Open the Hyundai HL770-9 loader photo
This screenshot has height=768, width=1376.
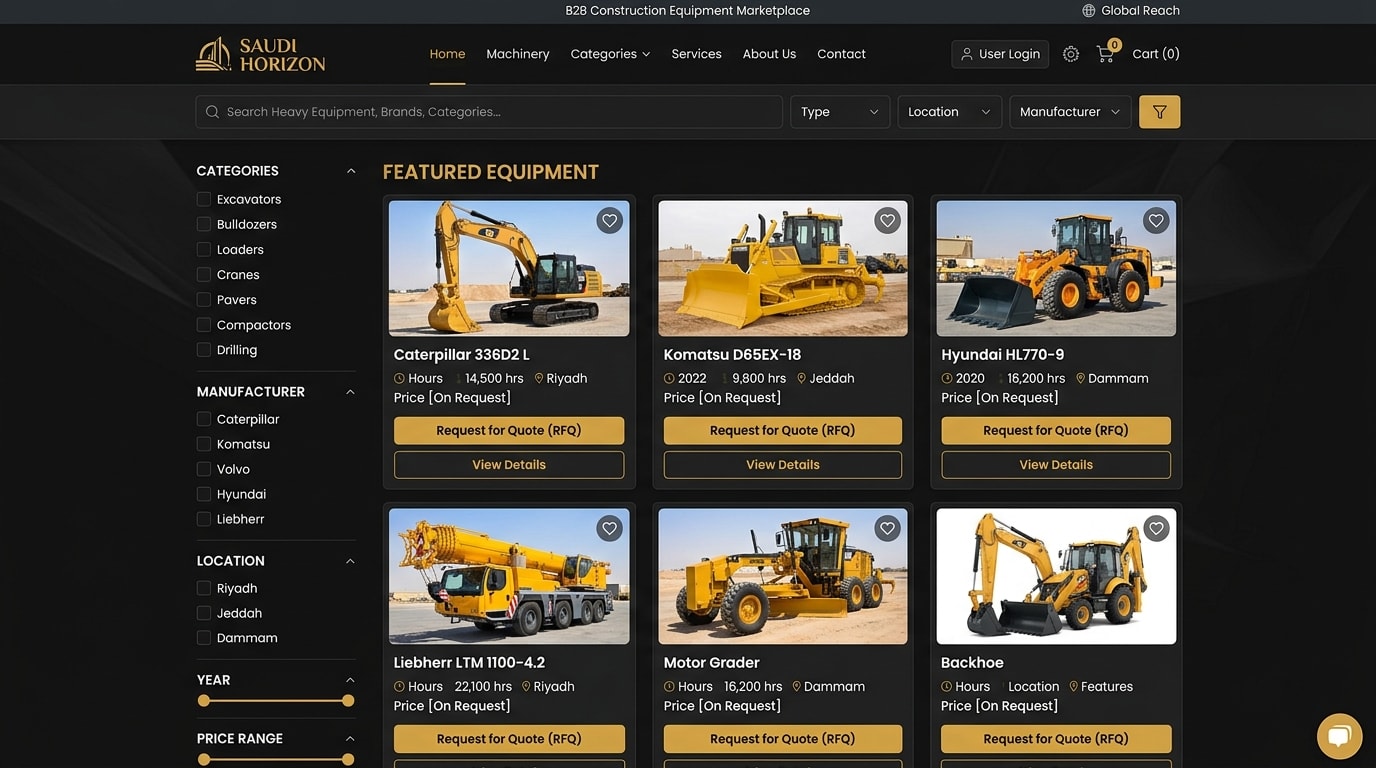(1056, 268)
